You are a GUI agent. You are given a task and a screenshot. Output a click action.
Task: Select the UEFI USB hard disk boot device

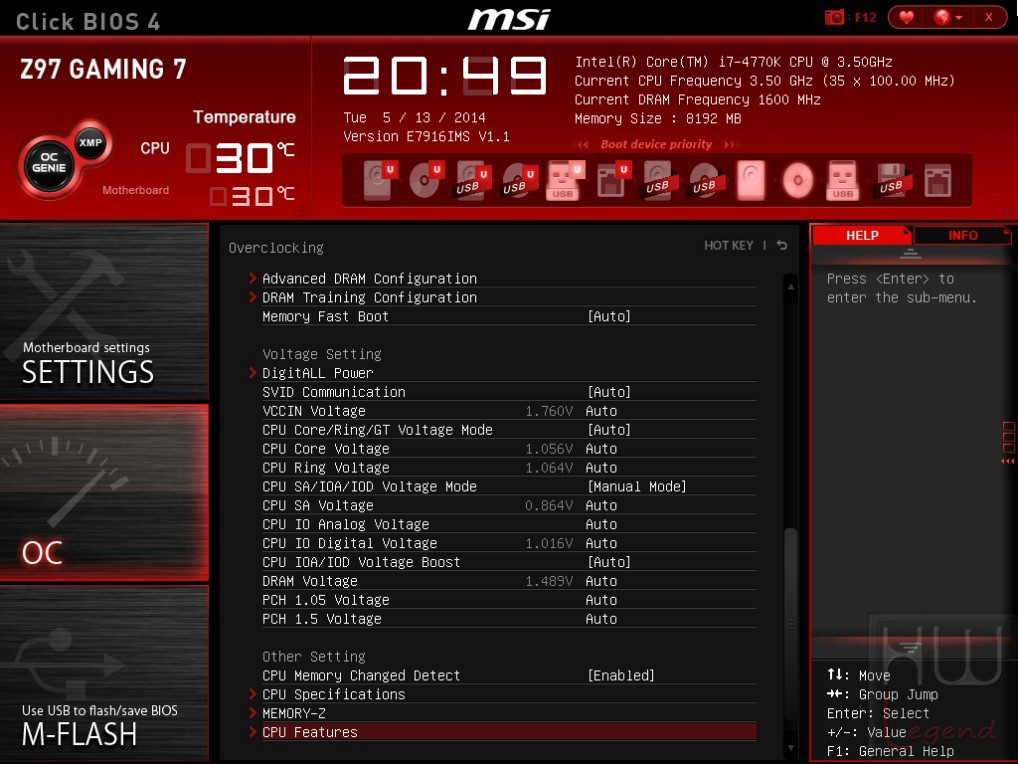pos(472,180)
